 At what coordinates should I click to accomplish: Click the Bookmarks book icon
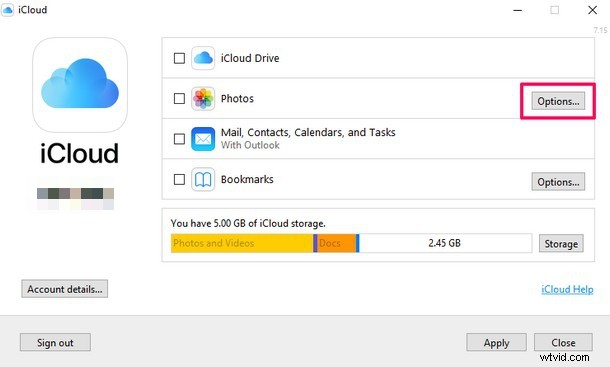pos(203,179)
